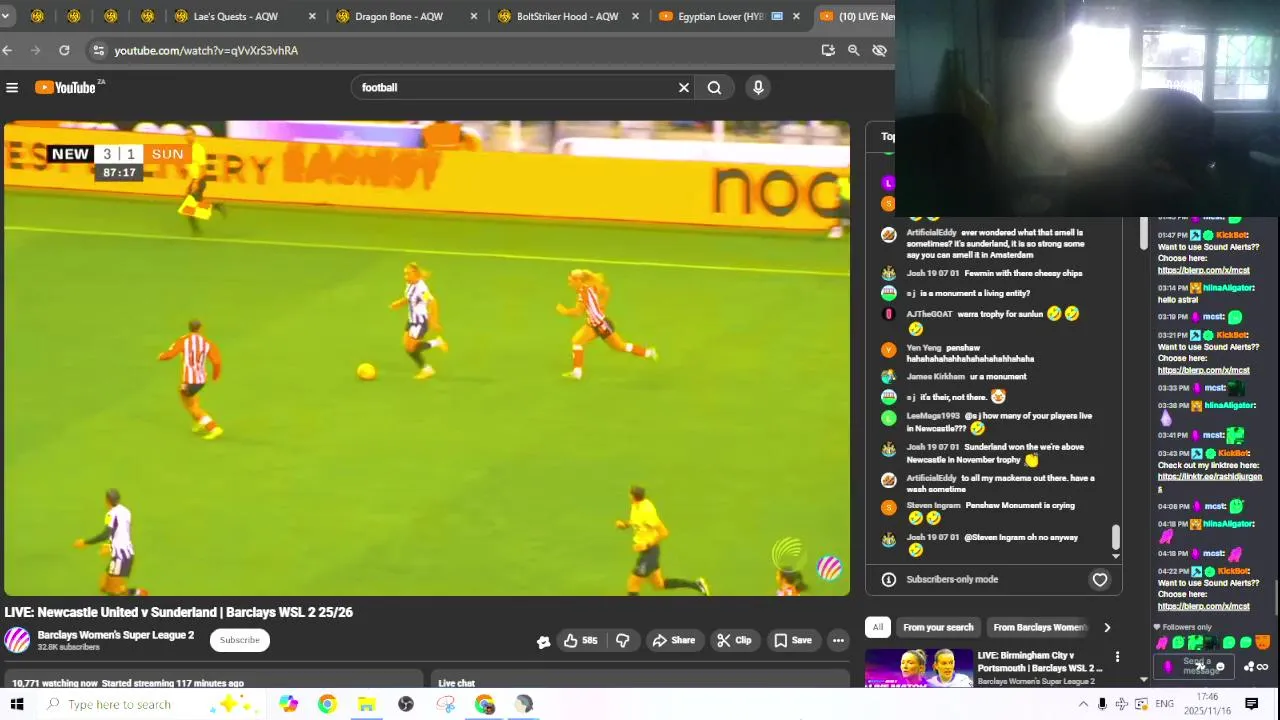
Task: Switch to BoltStriker Hood - AQW tab
Action: (x=567, y=16)
